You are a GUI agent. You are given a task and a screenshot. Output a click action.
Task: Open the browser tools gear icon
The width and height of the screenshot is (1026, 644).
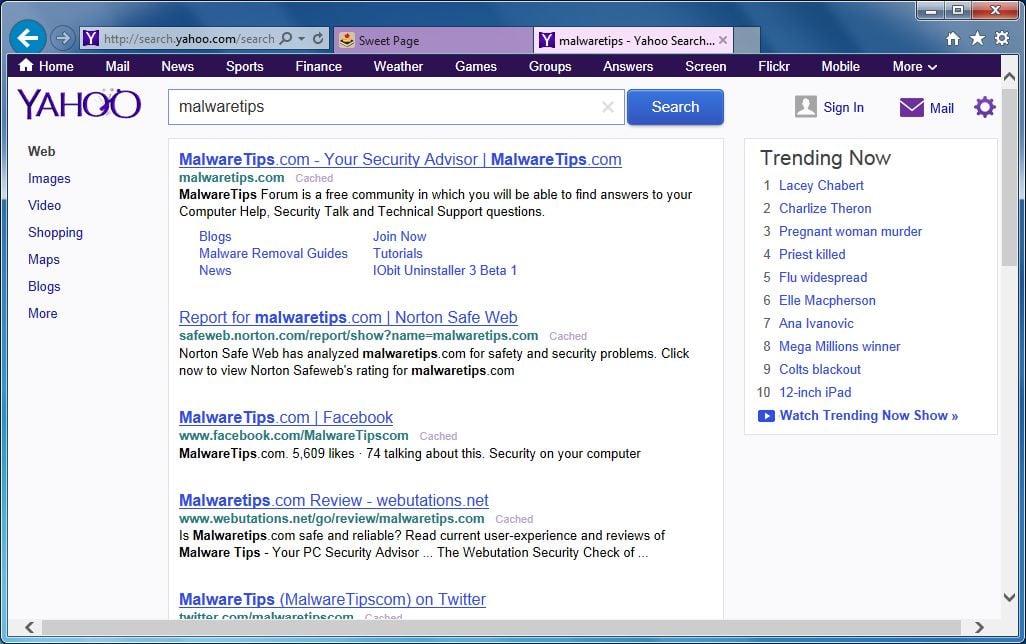click(1002, 38)
